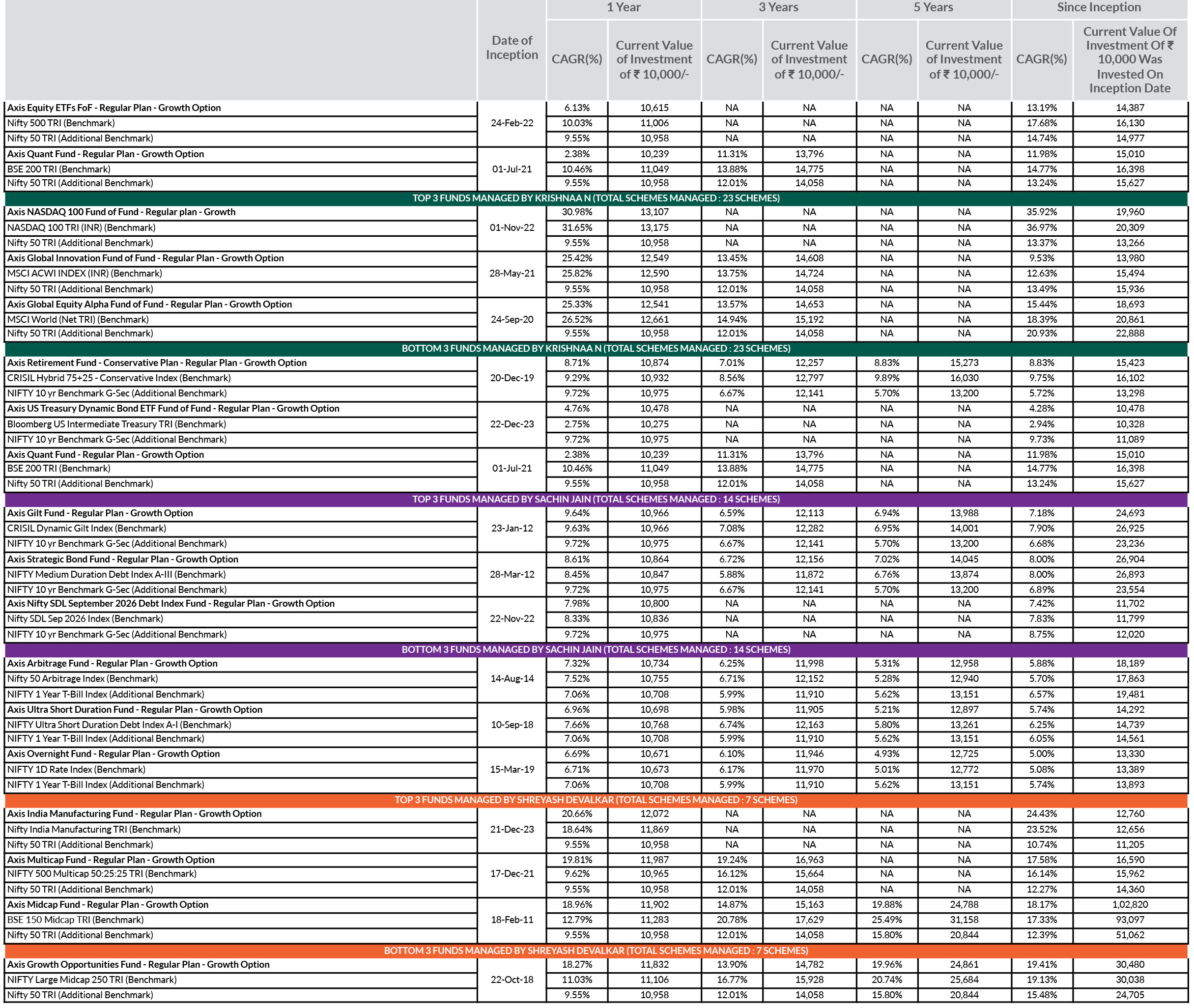Click the 'Date of Inception' column header
The image size is (1194, 1008).
tap(512, 48)
